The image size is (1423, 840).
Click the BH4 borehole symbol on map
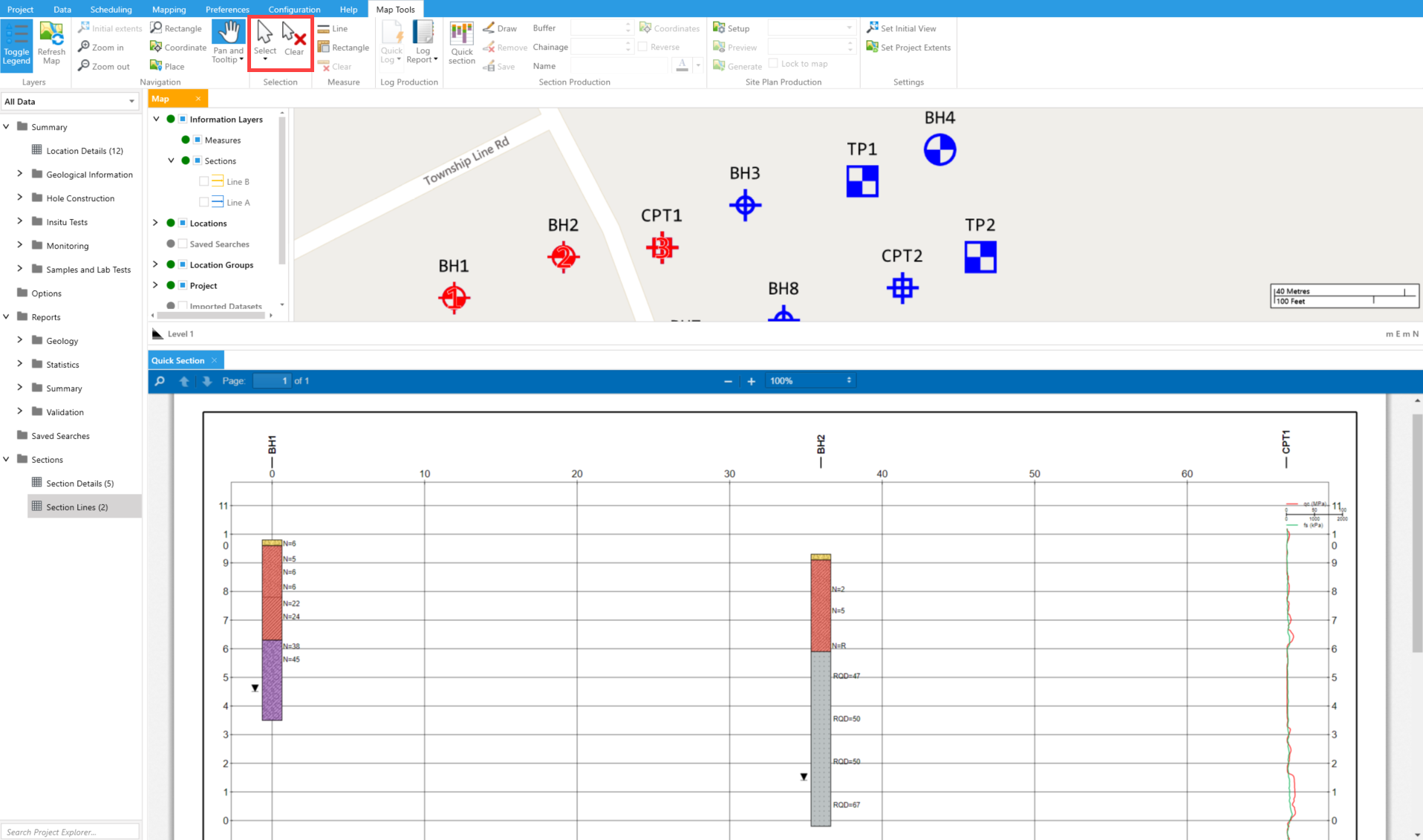(940, 149)
